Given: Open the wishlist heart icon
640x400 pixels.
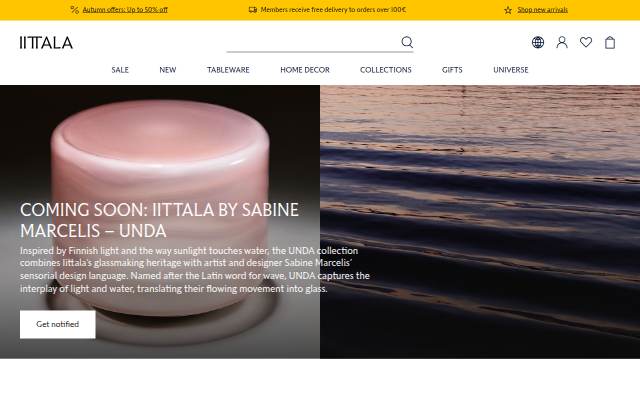Looking at the screenshot, I should (586, 42).
